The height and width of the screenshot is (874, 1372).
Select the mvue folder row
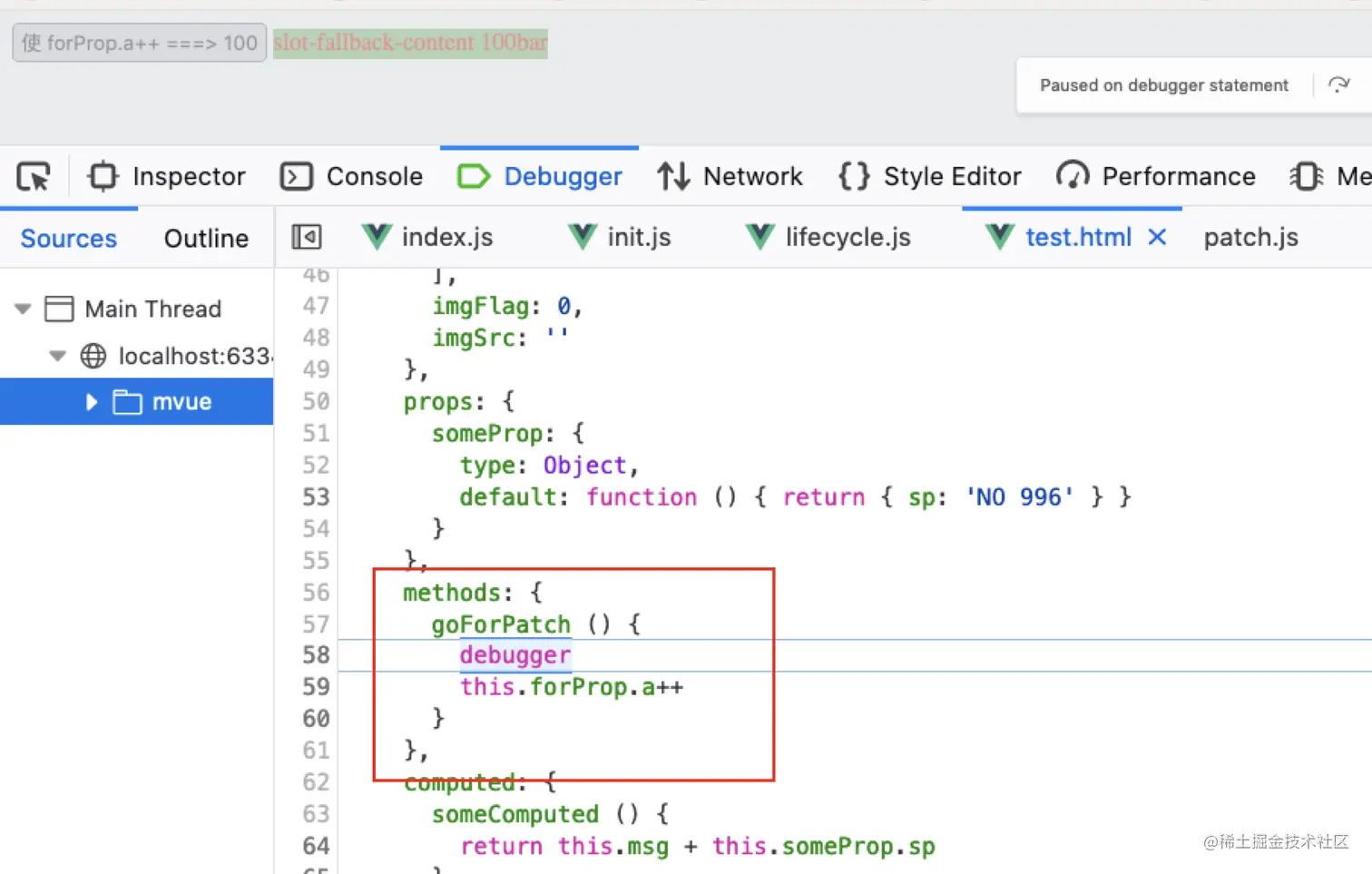[136, 402]
